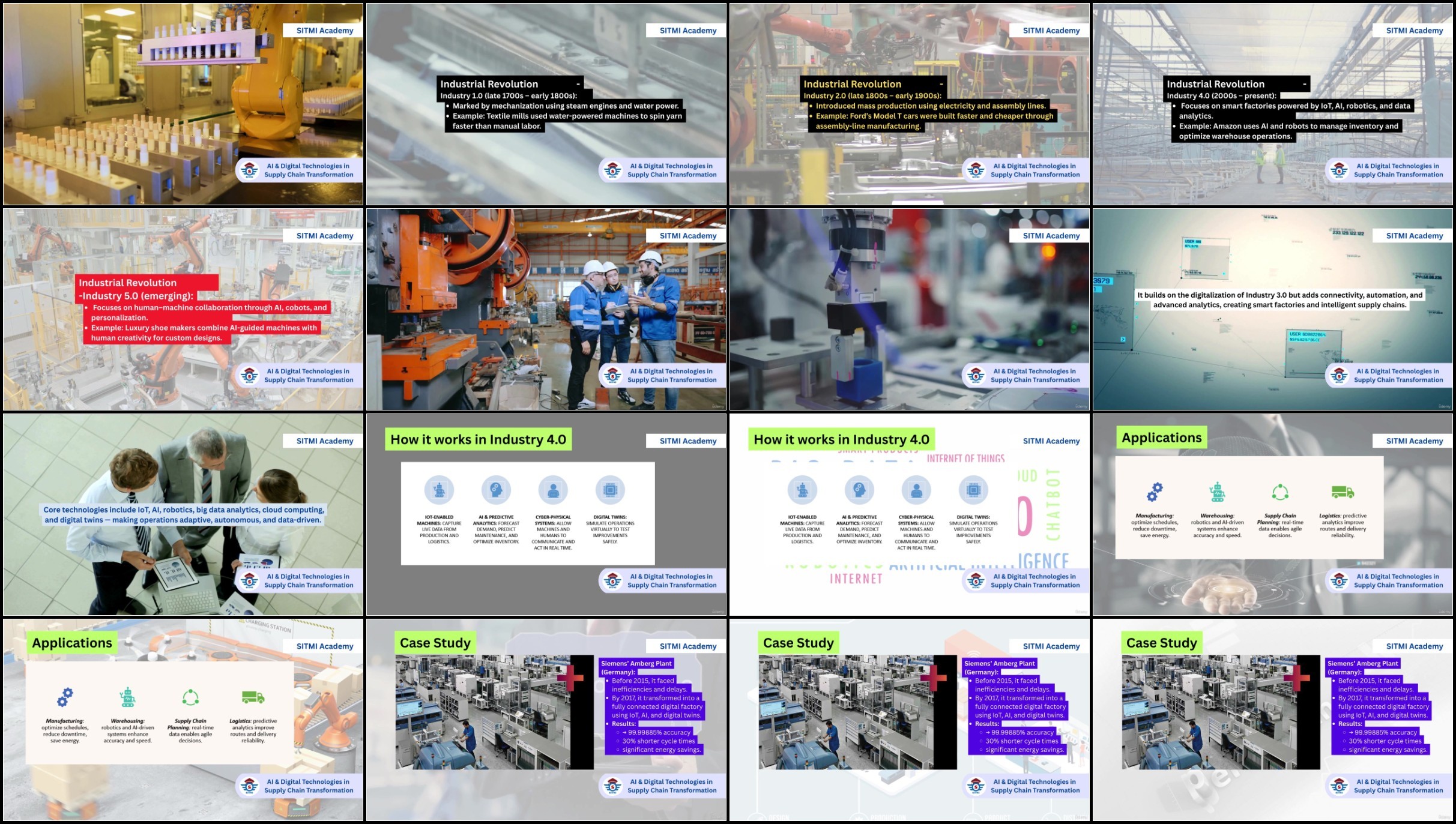Open the three hard-hat workers frame
The image size is (1456, 824).
546,310
